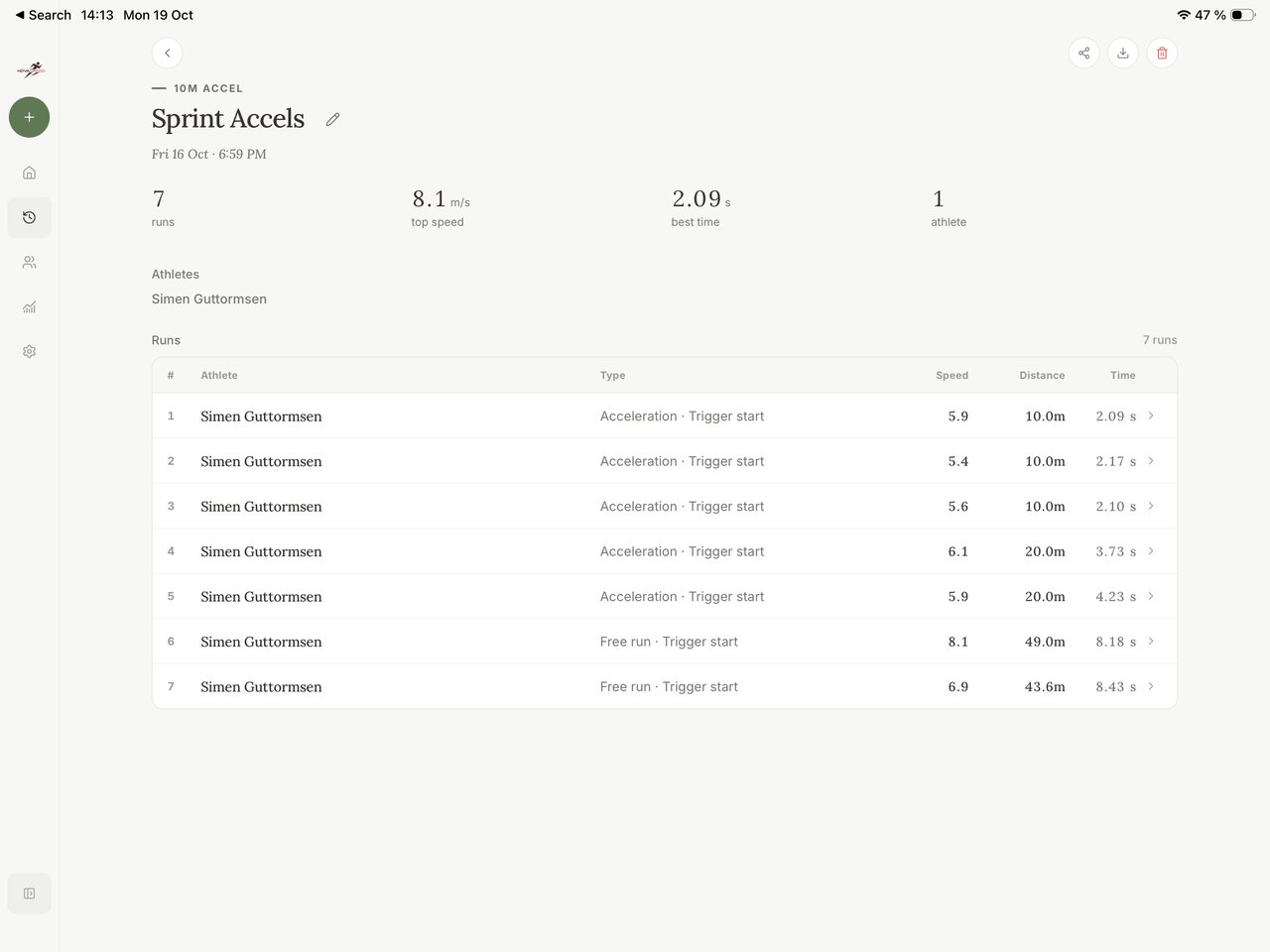This screenshot has width=1270, height=952.
Task: Expand run 6 with the 8.18 s chevron
Action: 1151,642
